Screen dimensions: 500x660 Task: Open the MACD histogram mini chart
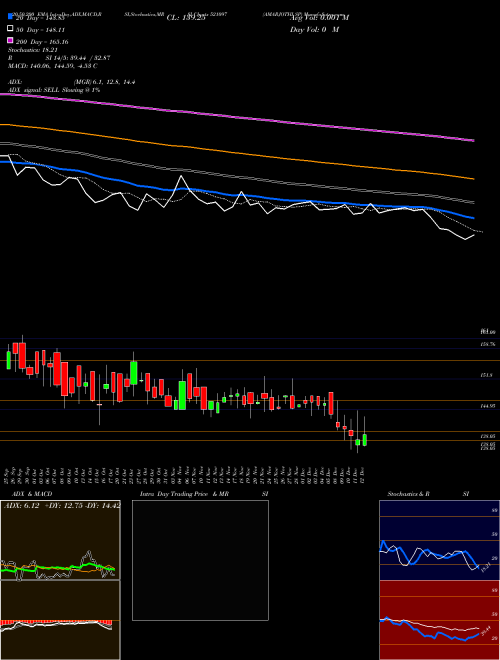pos(60,620)
